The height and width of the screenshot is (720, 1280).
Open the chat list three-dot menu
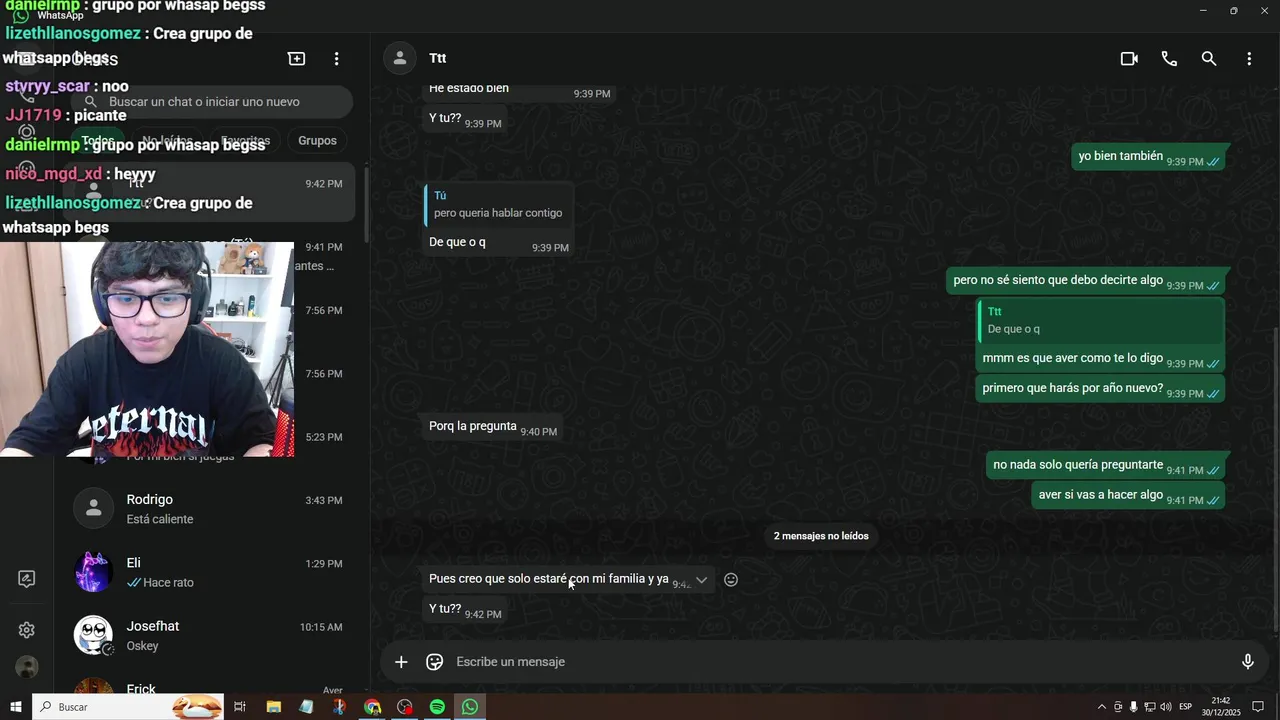(337, 59)
